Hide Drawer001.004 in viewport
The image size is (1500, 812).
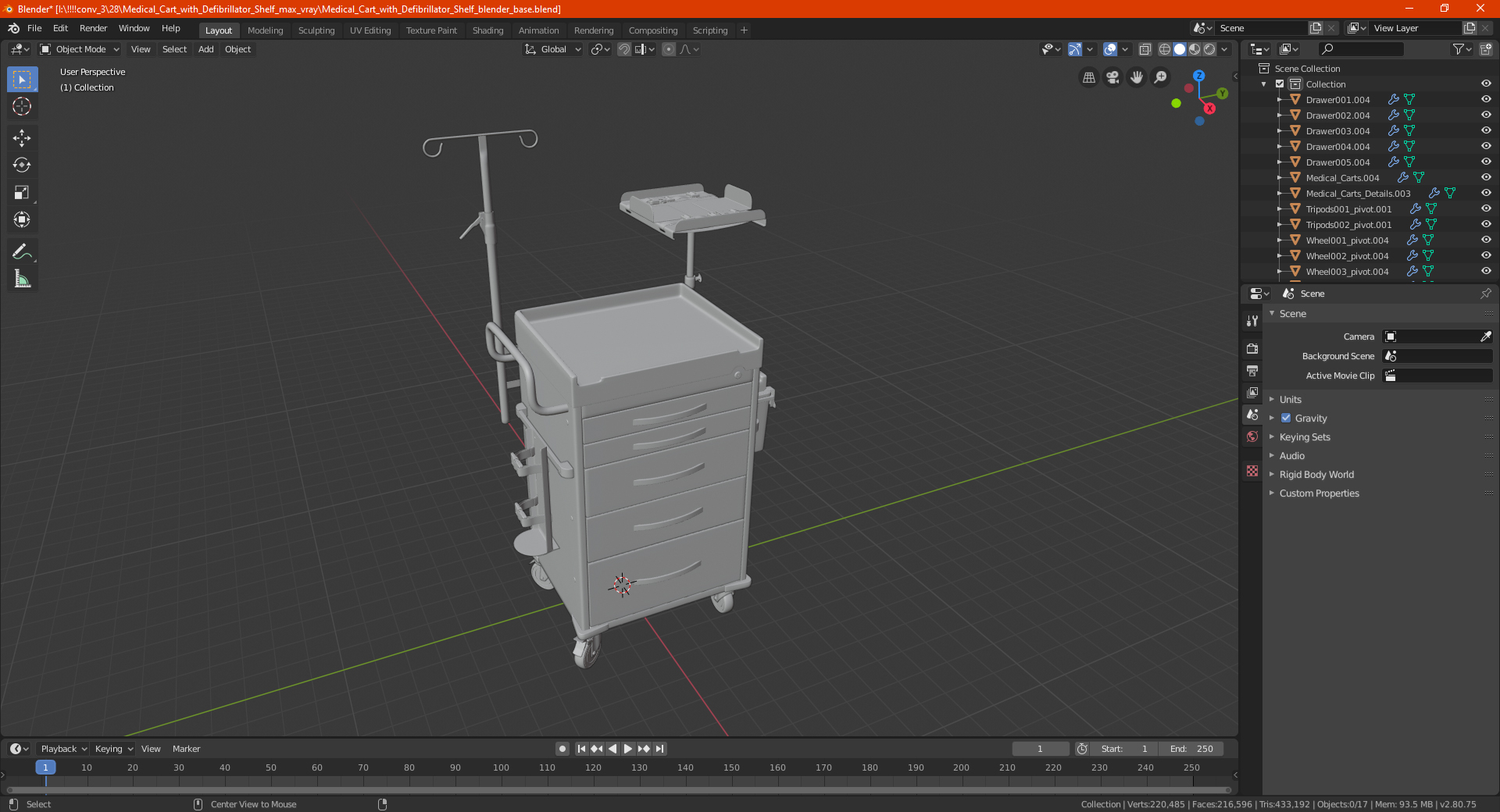pos(1486,100)
